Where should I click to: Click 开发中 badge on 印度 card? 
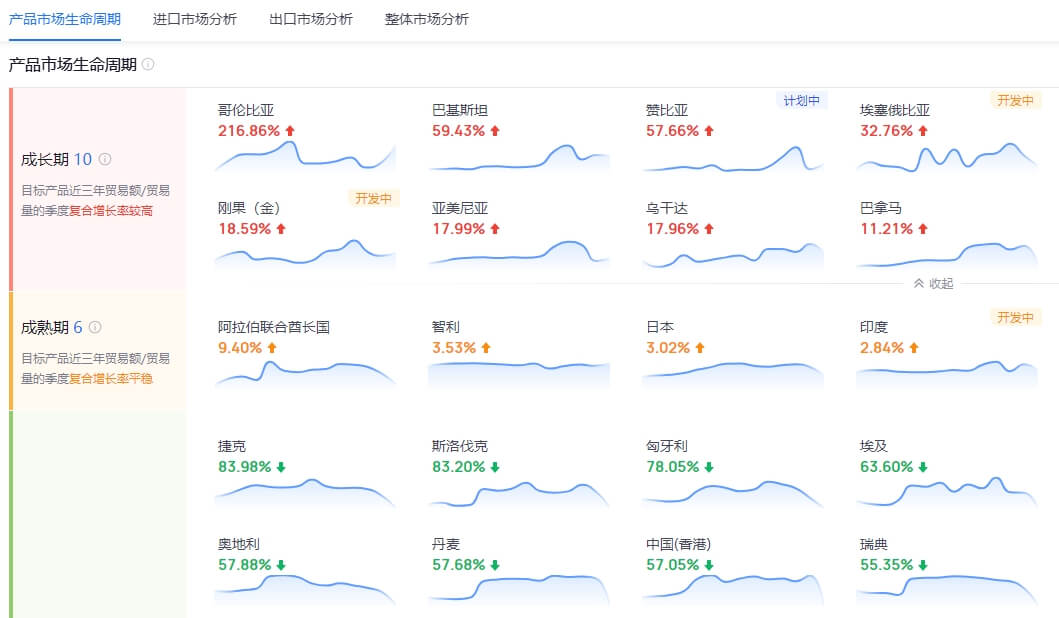1015,317
